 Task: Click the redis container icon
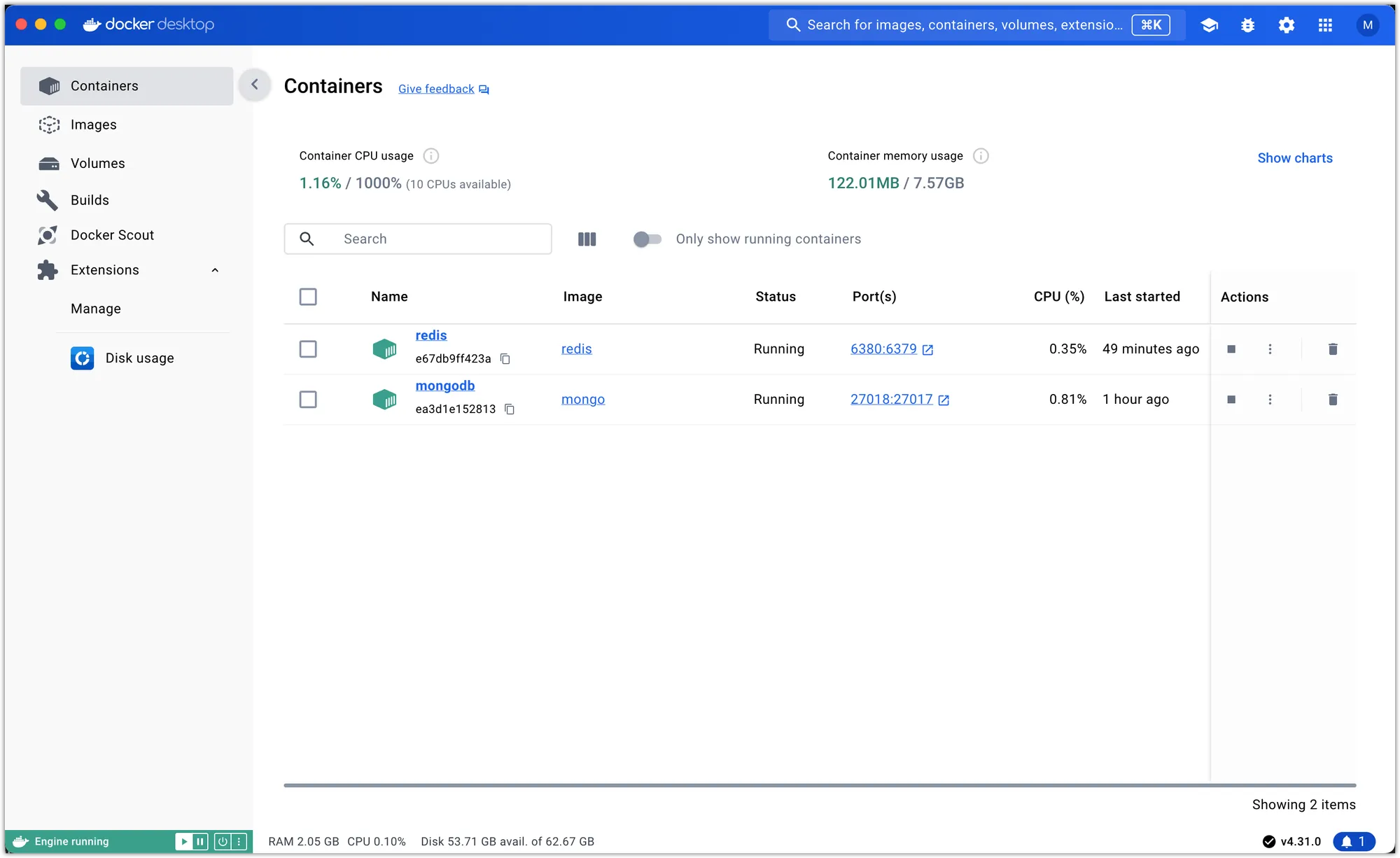384,349
